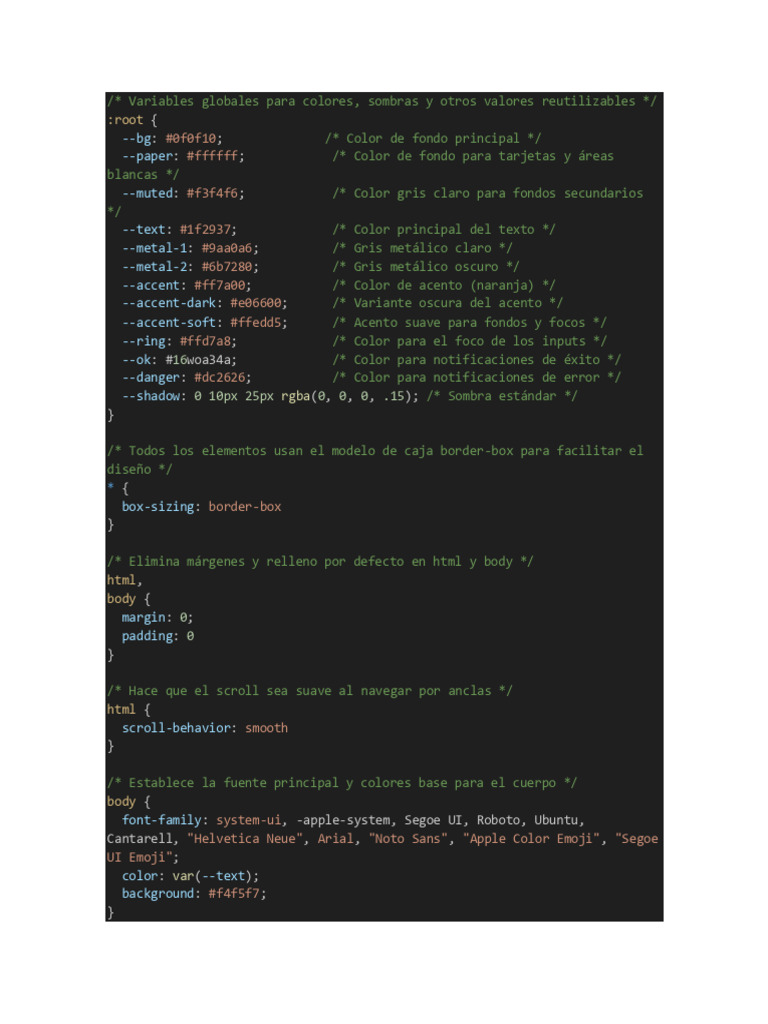
Task: Place cursor on --accent-dark: #e06600
Action: coord(204,304)
